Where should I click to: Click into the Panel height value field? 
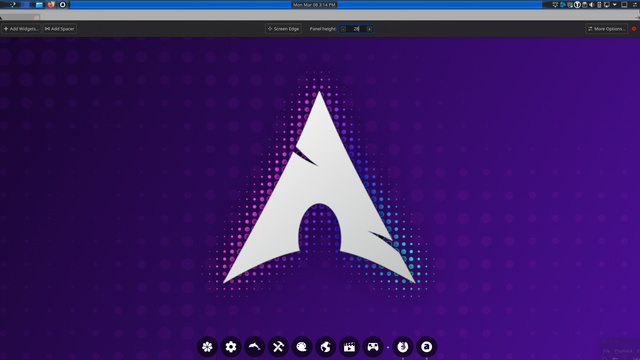pyautogui.click(x=356, y=29)
